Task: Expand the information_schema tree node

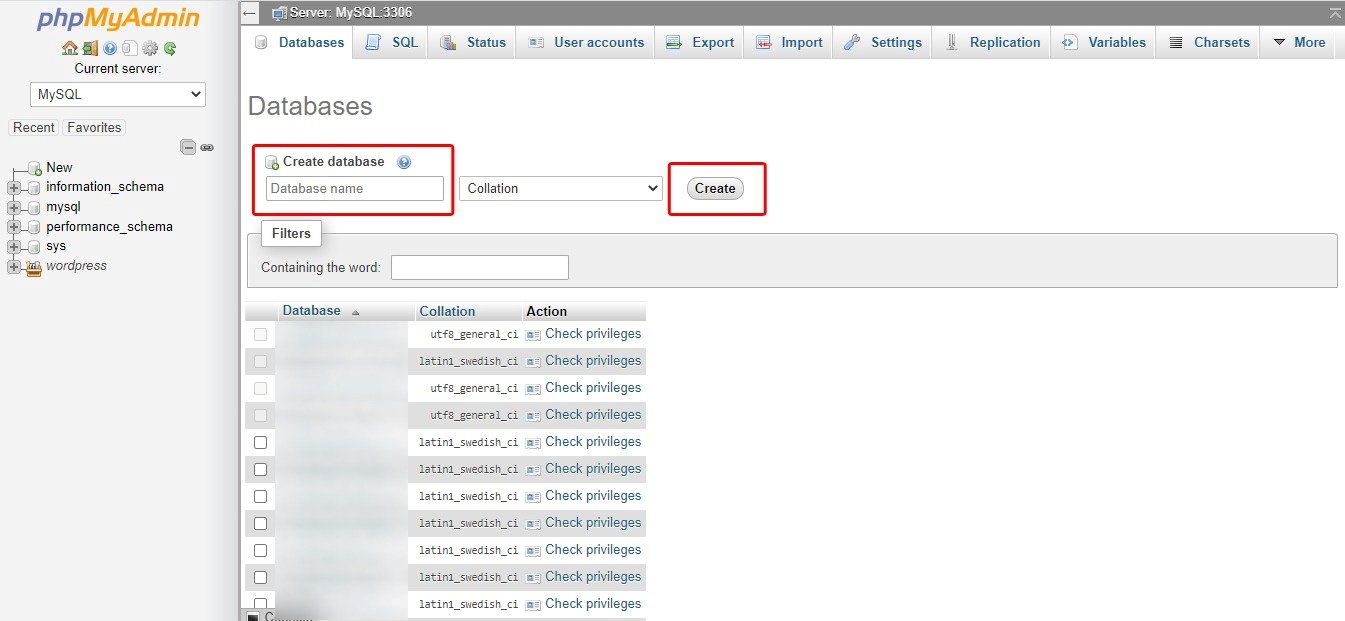Action: (14, 187)
